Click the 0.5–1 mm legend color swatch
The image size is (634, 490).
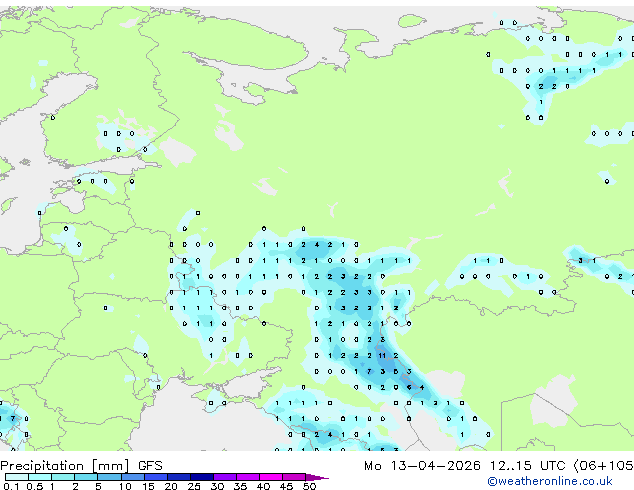click(40, 477)
